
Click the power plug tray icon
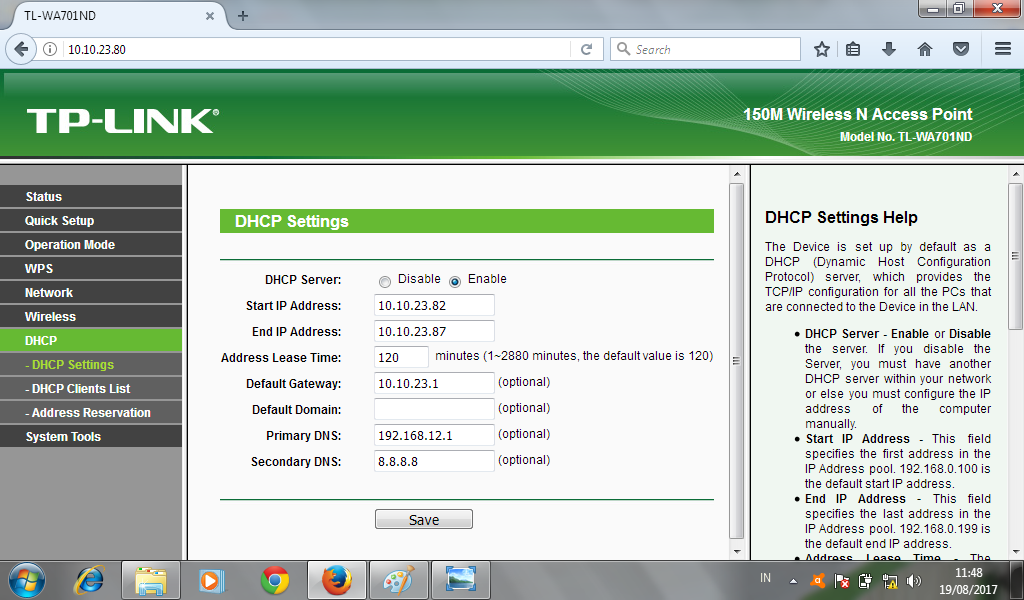click(x=865, y=580)
